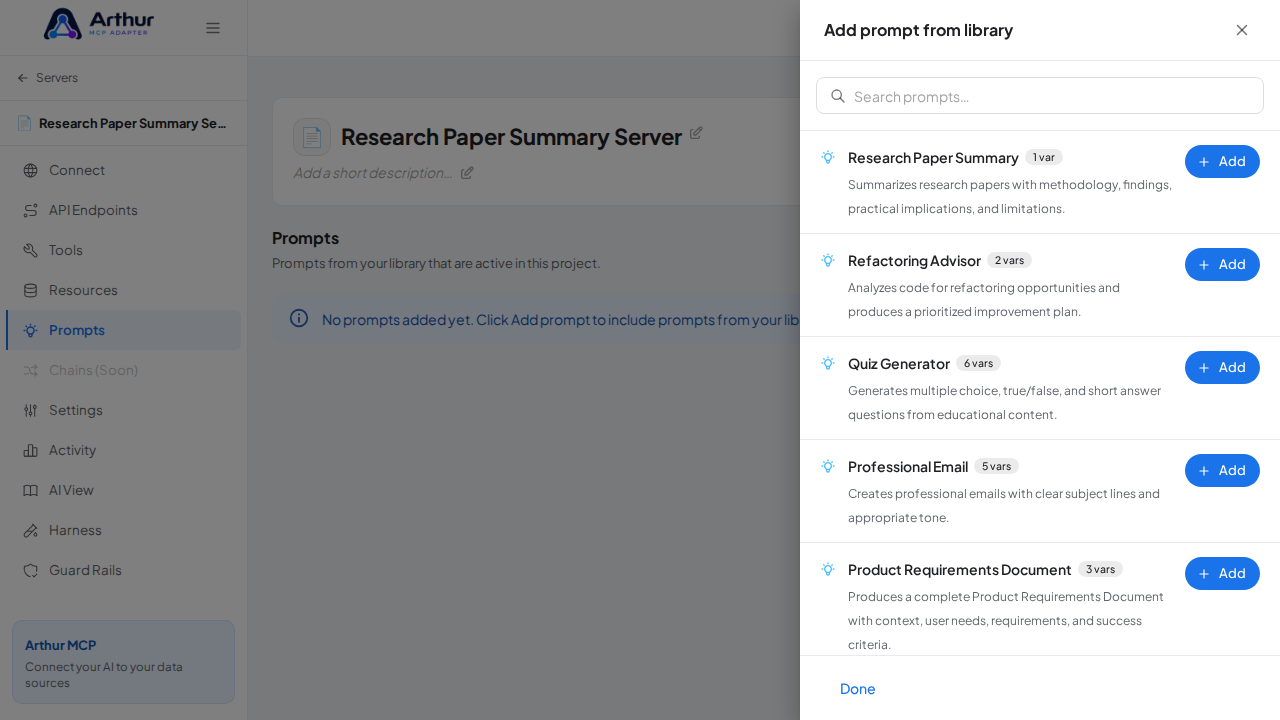Viewport: 1280px width, 720px height.
Task: Open the Resources section
Action: pos(123,290)
